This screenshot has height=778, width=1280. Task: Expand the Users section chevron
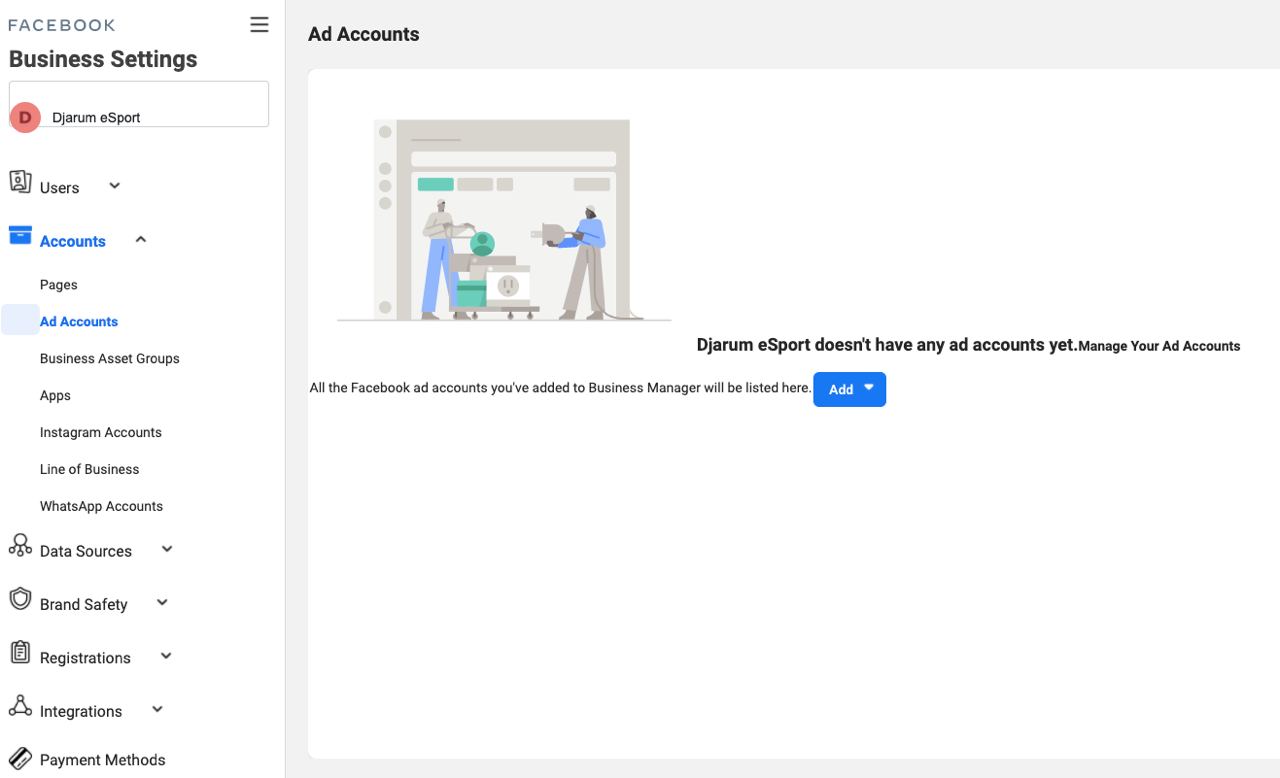click(115, 185)
